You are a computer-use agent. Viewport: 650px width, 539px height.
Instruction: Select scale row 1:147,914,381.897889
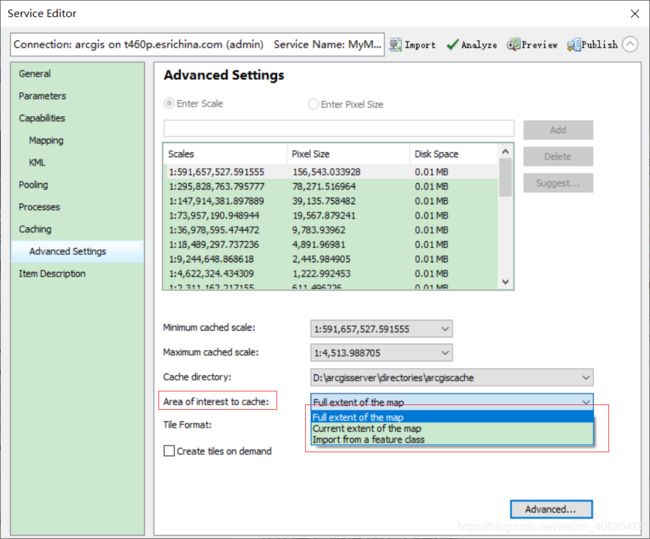click(332, 201)
